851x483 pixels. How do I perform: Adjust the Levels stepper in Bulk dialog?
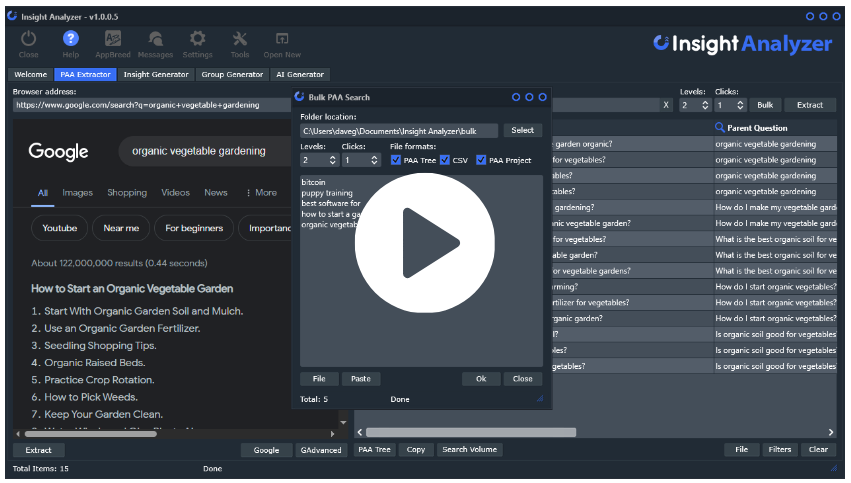333,160
